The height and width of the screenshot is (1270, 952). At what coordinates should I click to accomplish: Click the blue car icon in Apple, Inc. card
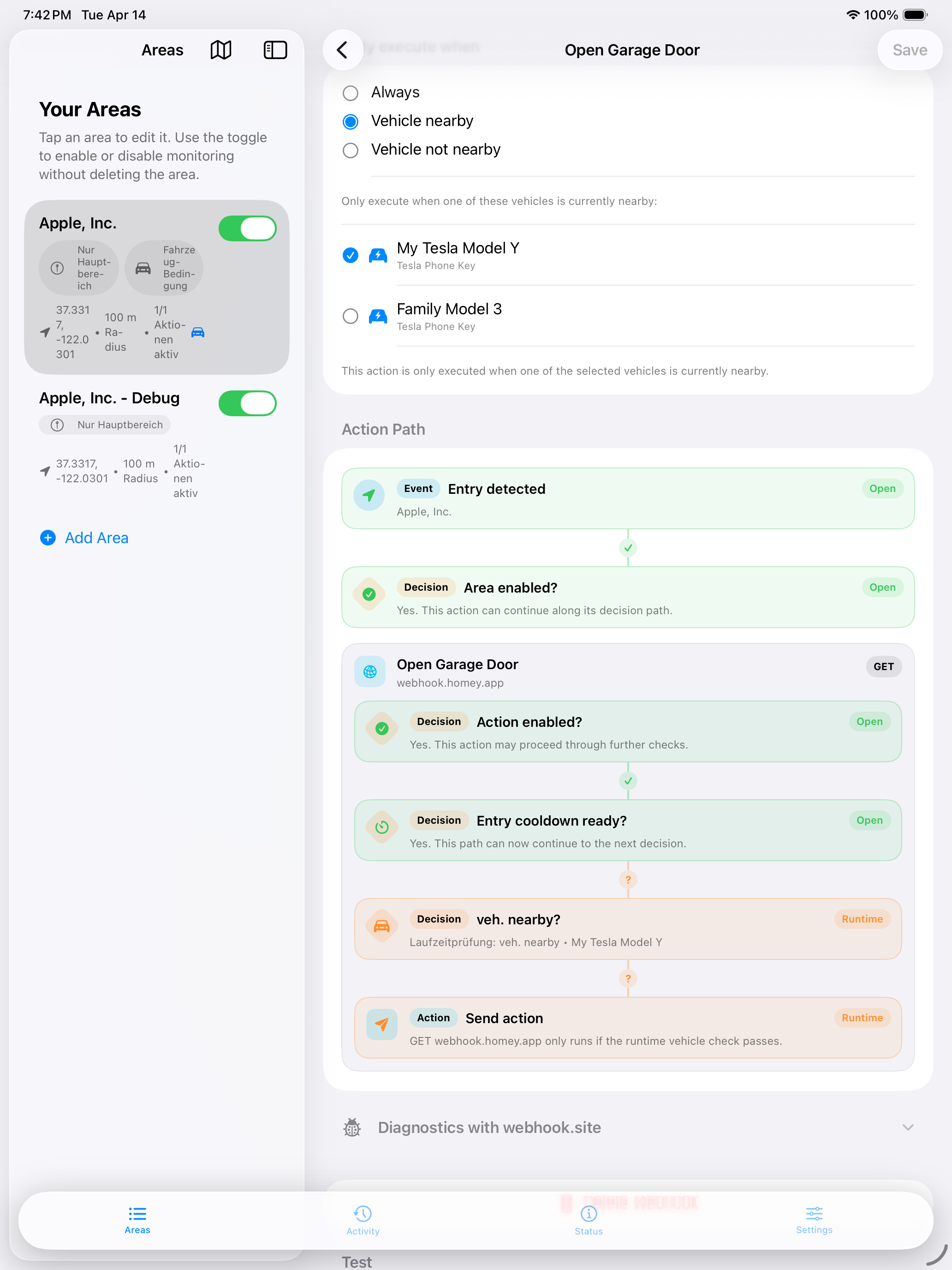(198, 332)
